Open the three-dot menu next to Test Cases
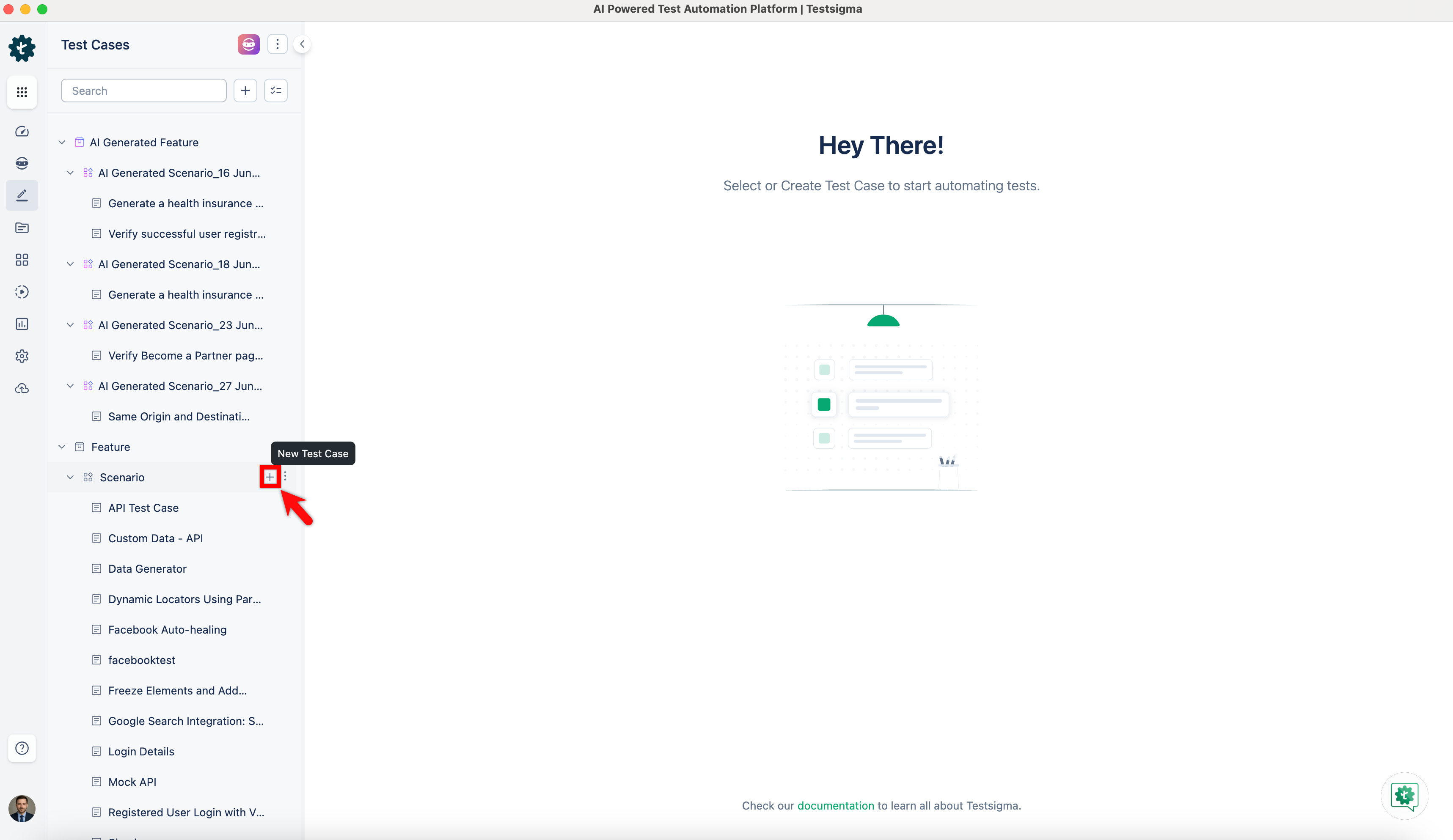1453x840 pixels. click(277, 44)
